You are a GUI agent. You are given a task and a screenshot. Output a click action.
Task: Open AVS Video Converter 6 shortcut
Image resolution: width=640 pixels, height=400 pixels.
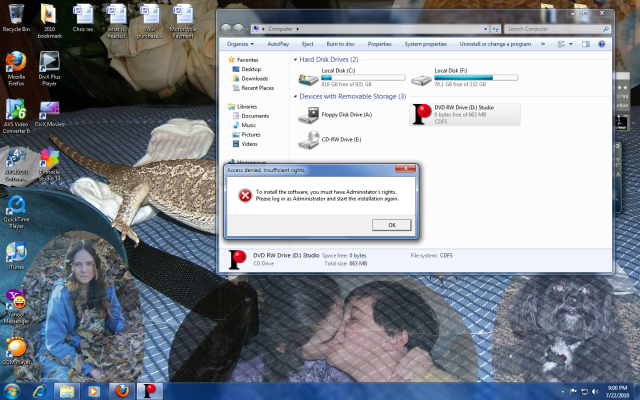(16, 116)
